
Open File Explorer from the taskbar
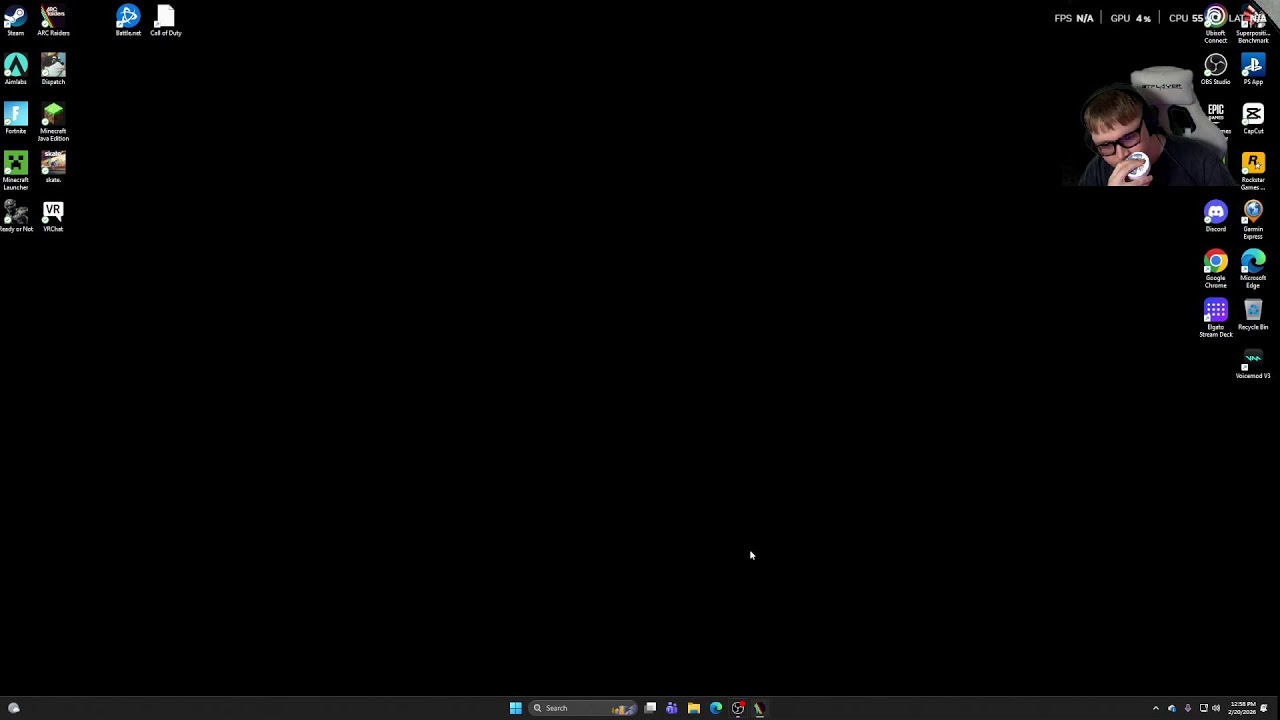694,708
